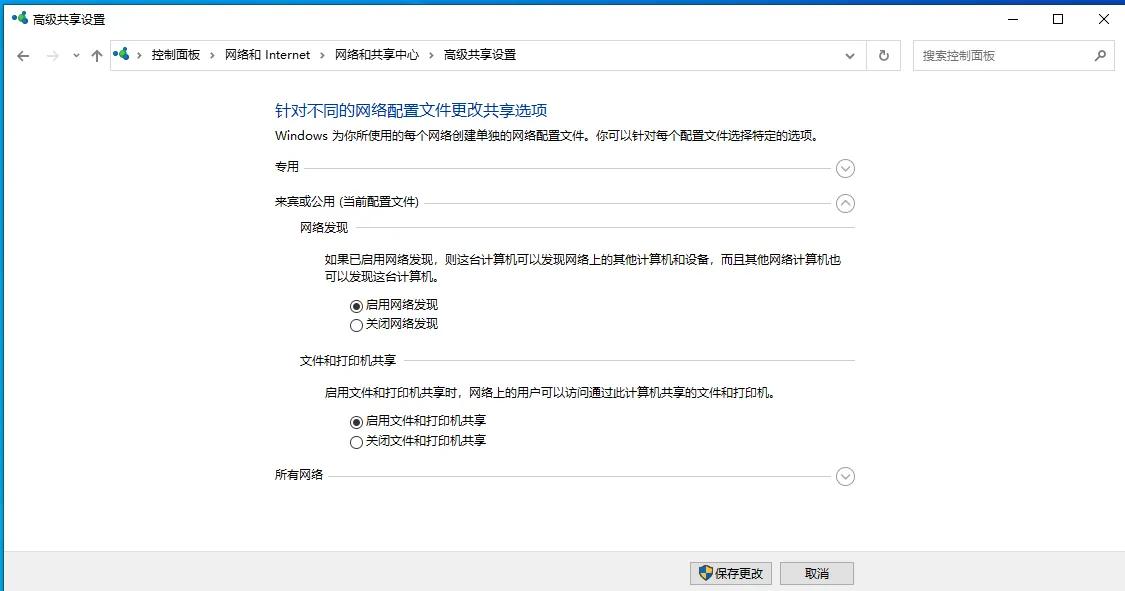Viewport: 1125px width, 591px height.
Task: Click the 取消 button
Action: [x=816, y=572]
